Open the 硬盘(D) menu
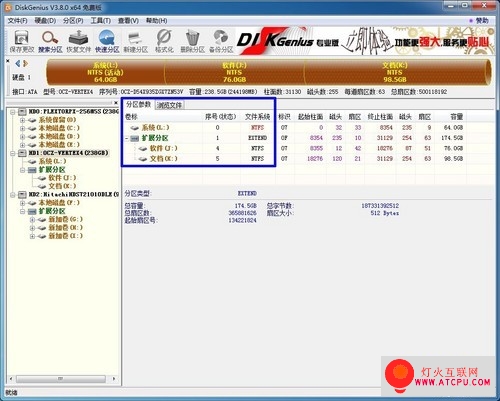The height and width of the screenshot is (401, 500). [x=45, y=21]
